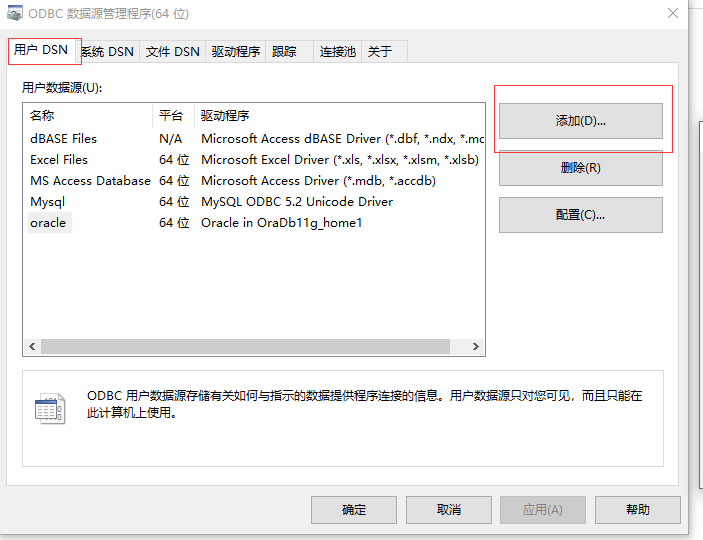Click the data source info icon
Image resolution: width=703 pixels, height=540 pixels.
pyautogui.click(x=50, y=408)
